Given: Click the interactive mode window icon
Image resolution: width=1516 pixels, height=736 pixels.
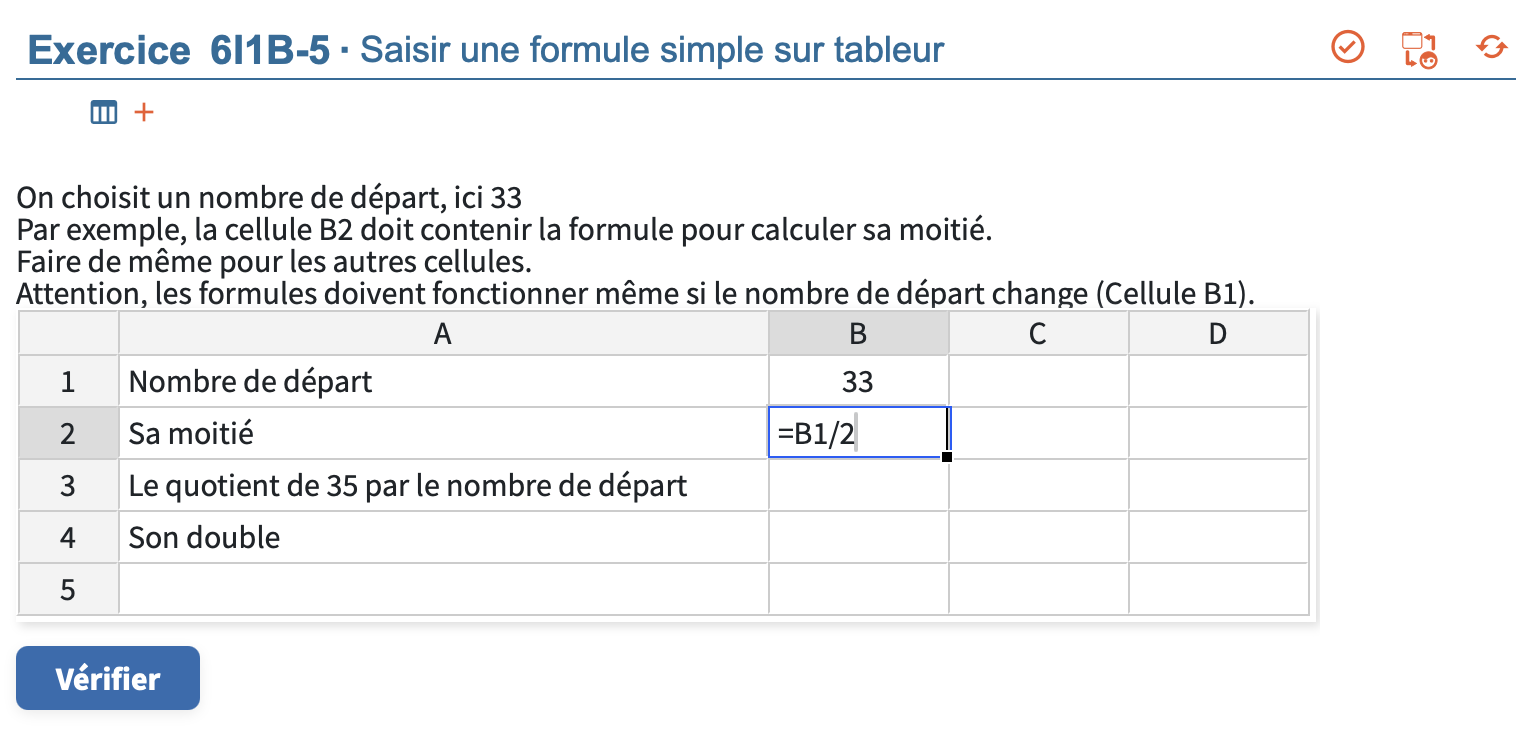Looking at the screenshot, I should (x=1420, y=49).
